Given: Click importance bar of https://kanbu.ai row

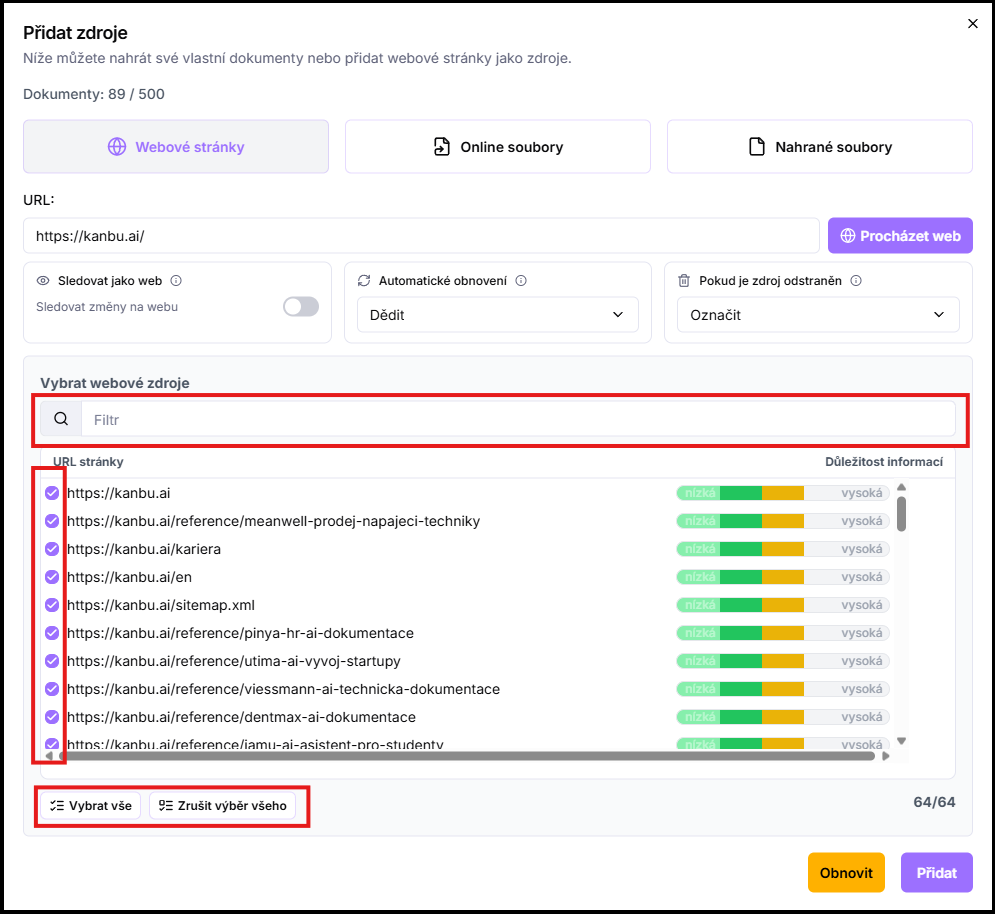Looking at the screenshot, I should tap(782, 493).
